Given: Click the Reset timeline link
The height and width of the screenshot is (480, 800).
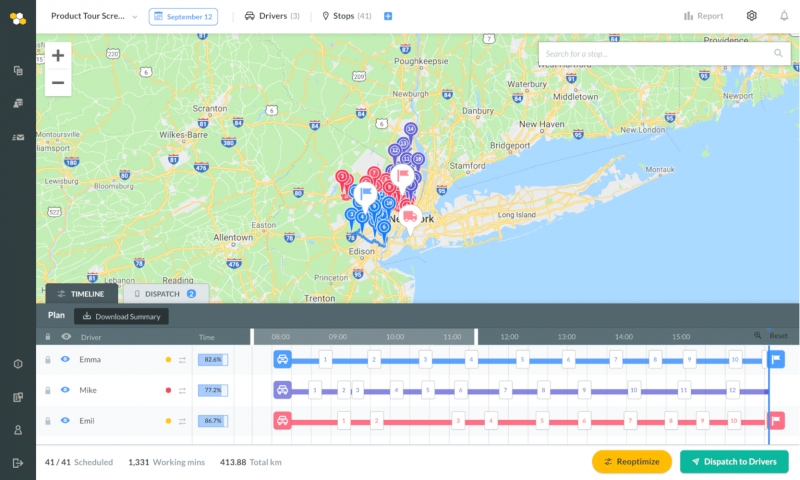Looking at the screenshot, I should (x=779, y=336).
